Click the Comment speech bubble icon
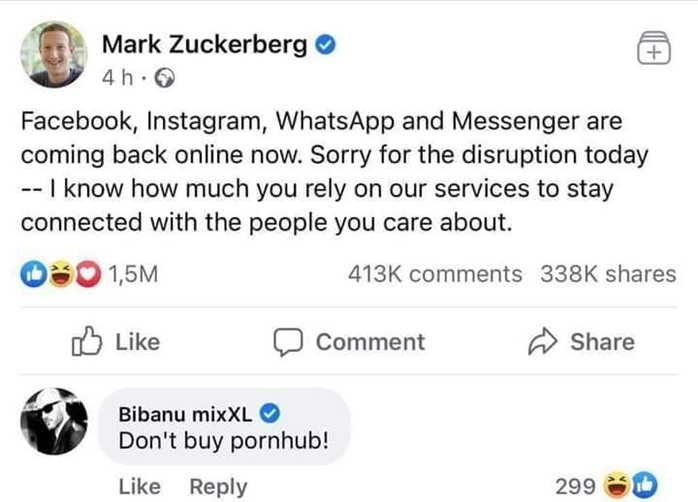The image size is (698, 502). click(288, 342)
